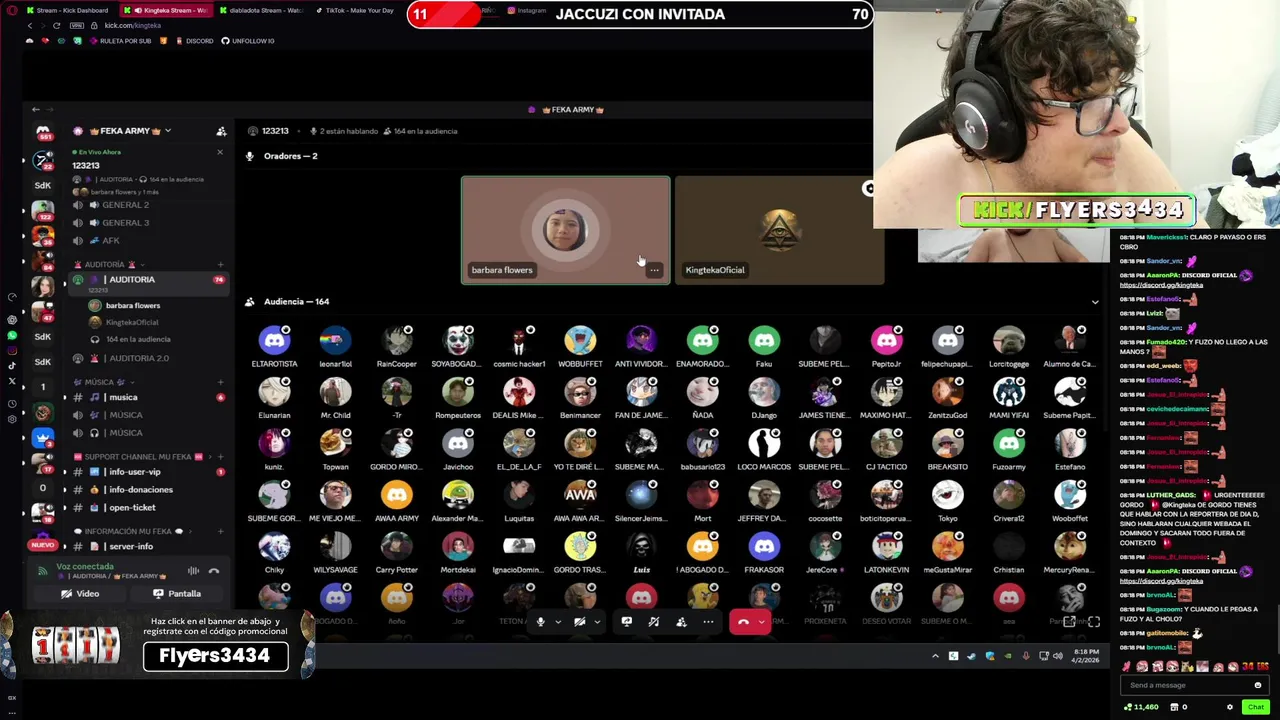Switch to diabladota Stream browser tab
1280x720 pixels.
point(260,10)
